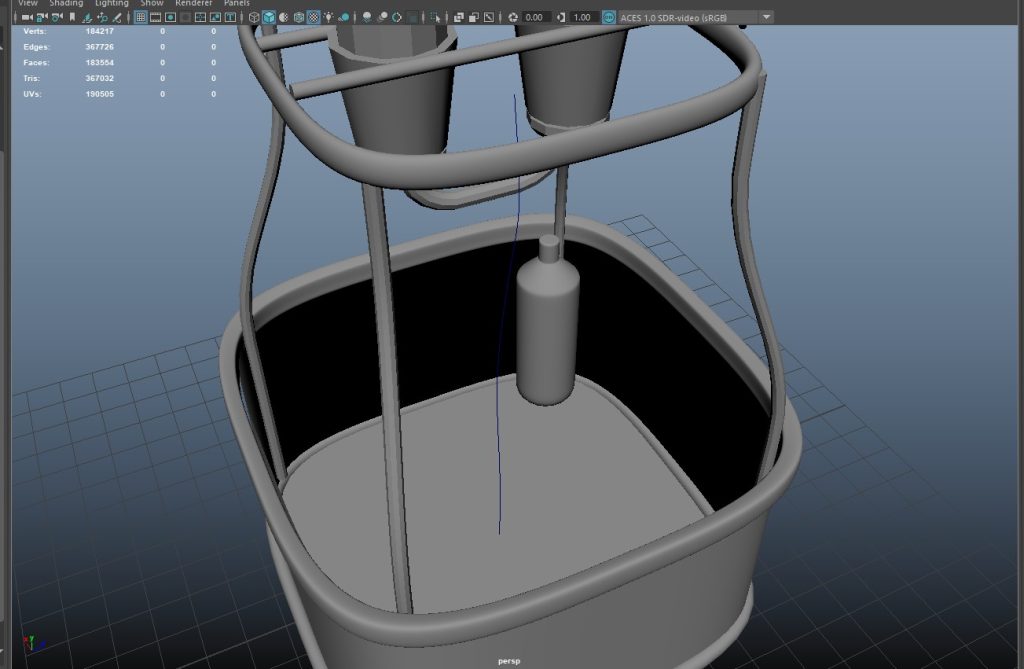Click the Isolate Select icon
This screenshot has height=669, width=1024.
tap(436, 18)
